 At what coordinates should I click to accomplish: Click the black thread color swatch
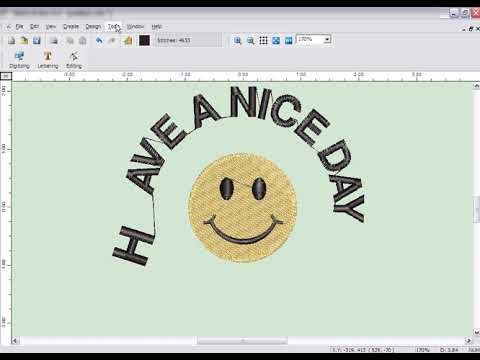pos(144,41)
